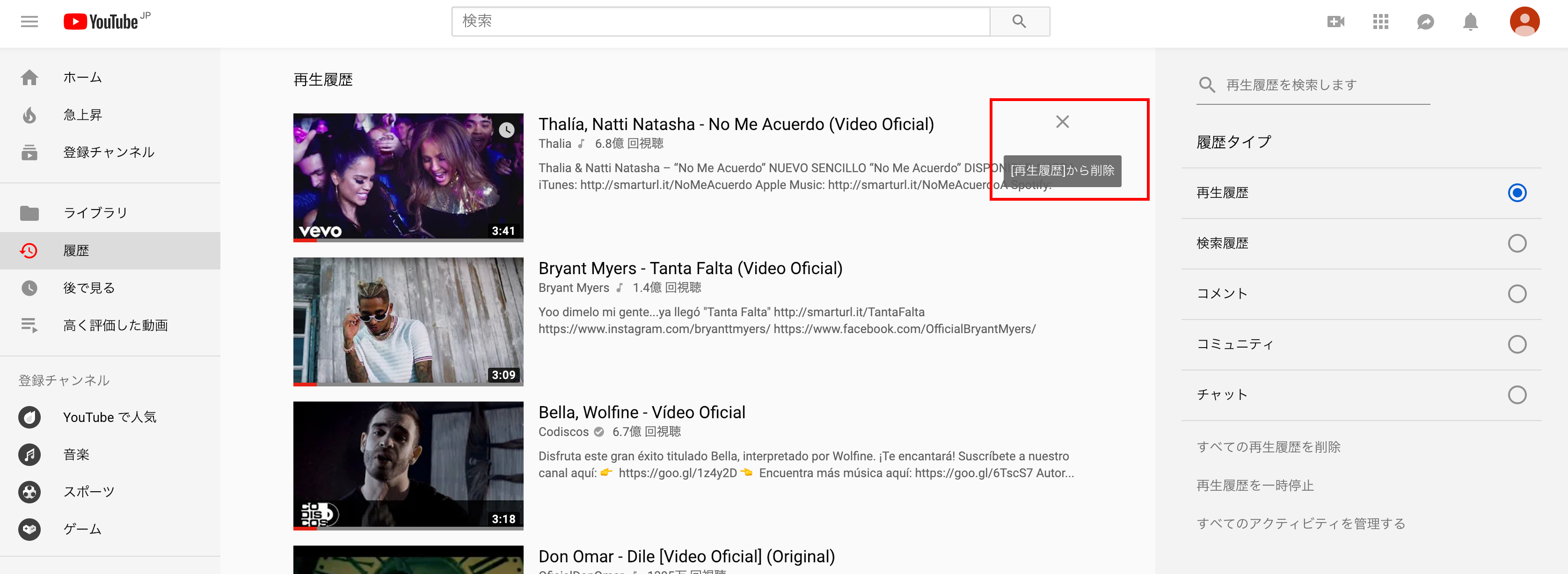Viewport: 1568px width, 574px height.
Task: Click watch later clock on Thalía thumbnail
Action: [x=506, y=130]
